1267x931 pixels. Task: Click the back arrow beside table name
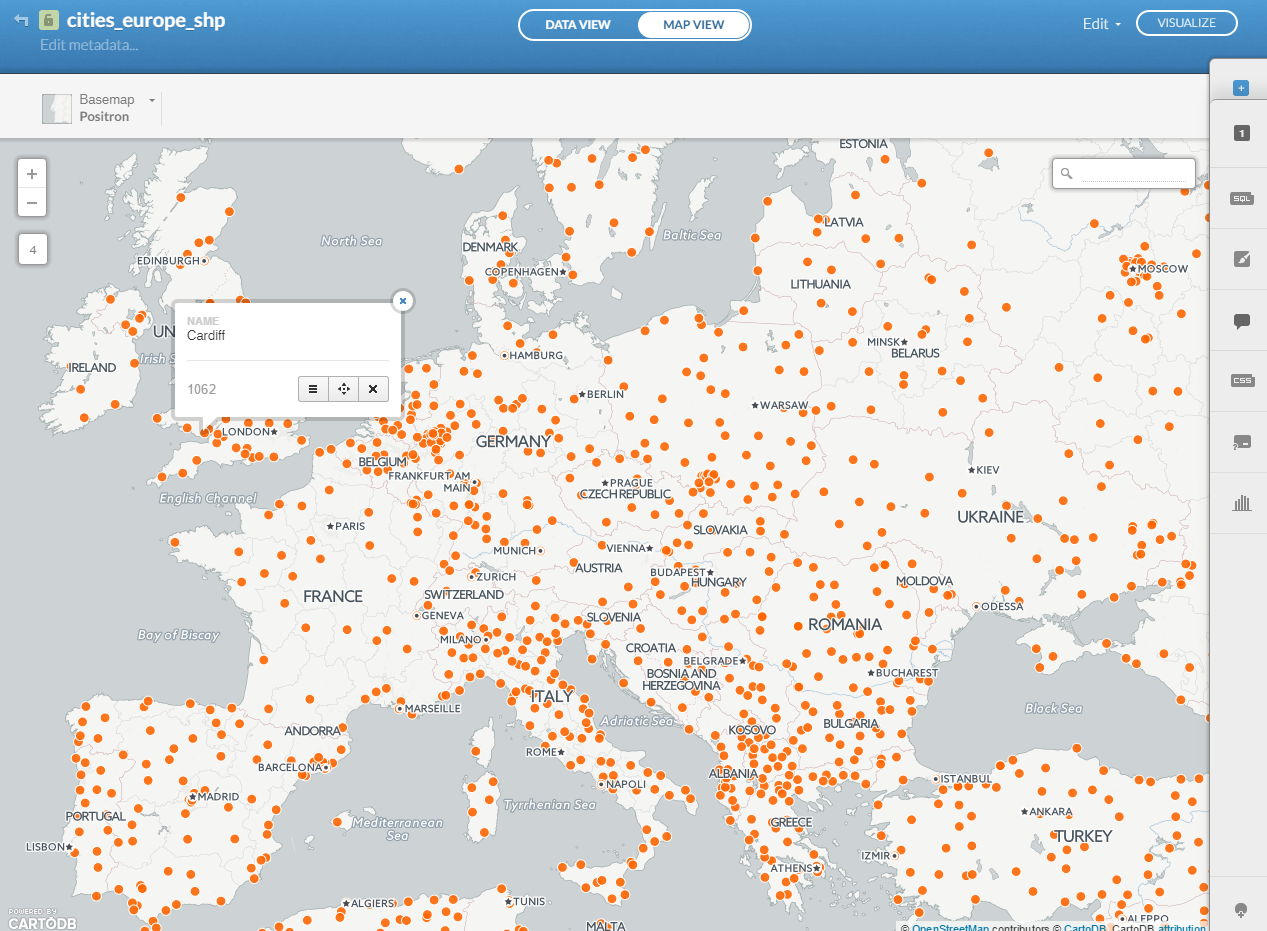(x=21, y=20)
